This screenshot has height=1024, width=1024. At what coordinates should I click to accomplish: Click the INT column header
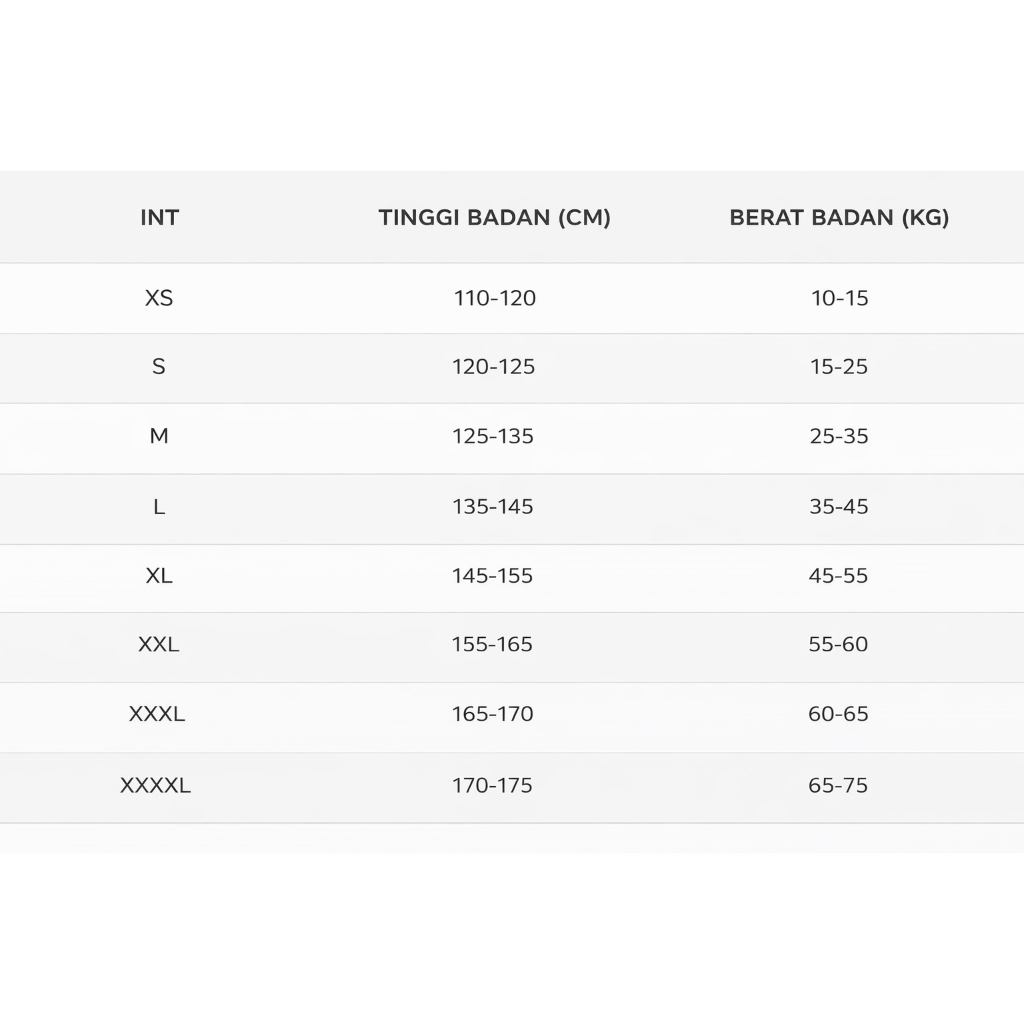[160, 217]
